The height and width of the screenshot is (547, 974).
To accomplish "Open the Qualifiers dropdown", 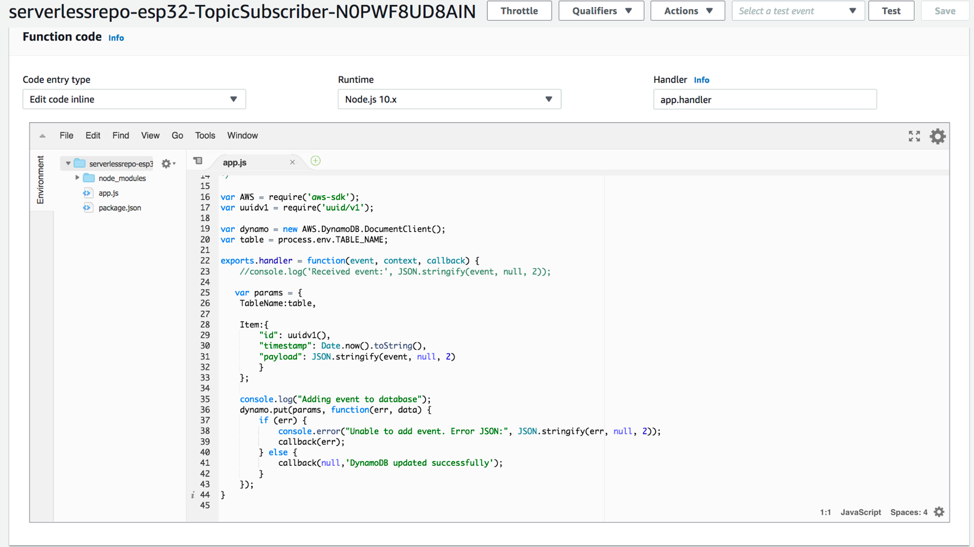I will (x=601, y=11).
